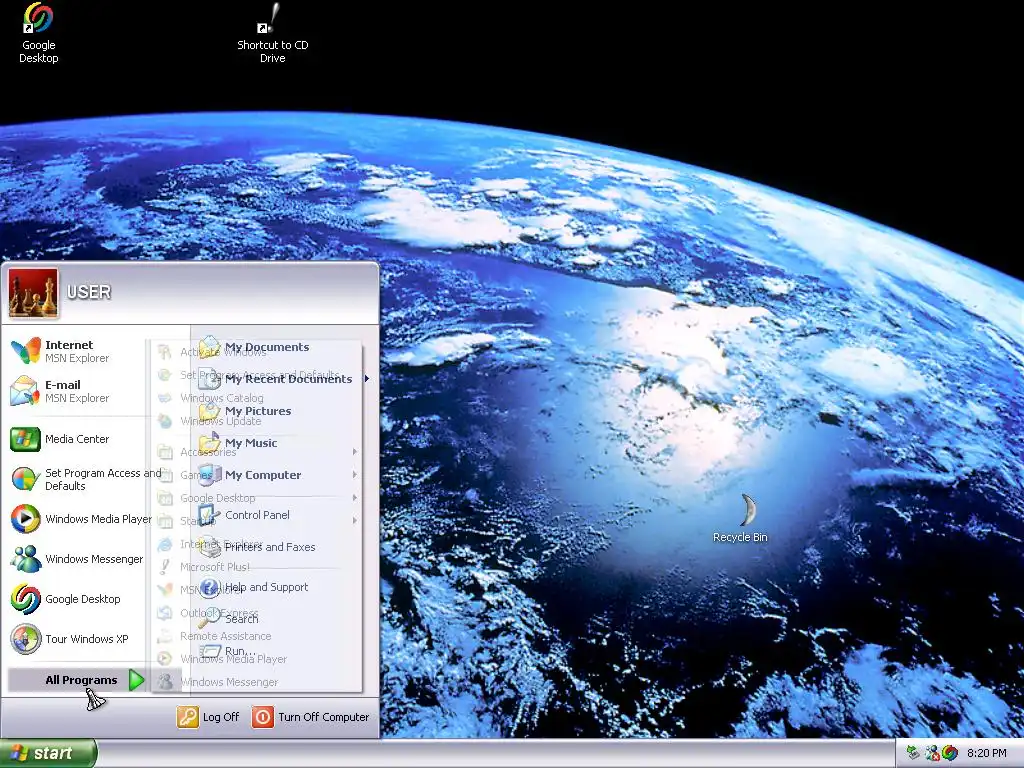The width and height of the screenshot is (1024, 768).
Task: Expand the Google Desktop program group arrow
Action: click(355, 498)
